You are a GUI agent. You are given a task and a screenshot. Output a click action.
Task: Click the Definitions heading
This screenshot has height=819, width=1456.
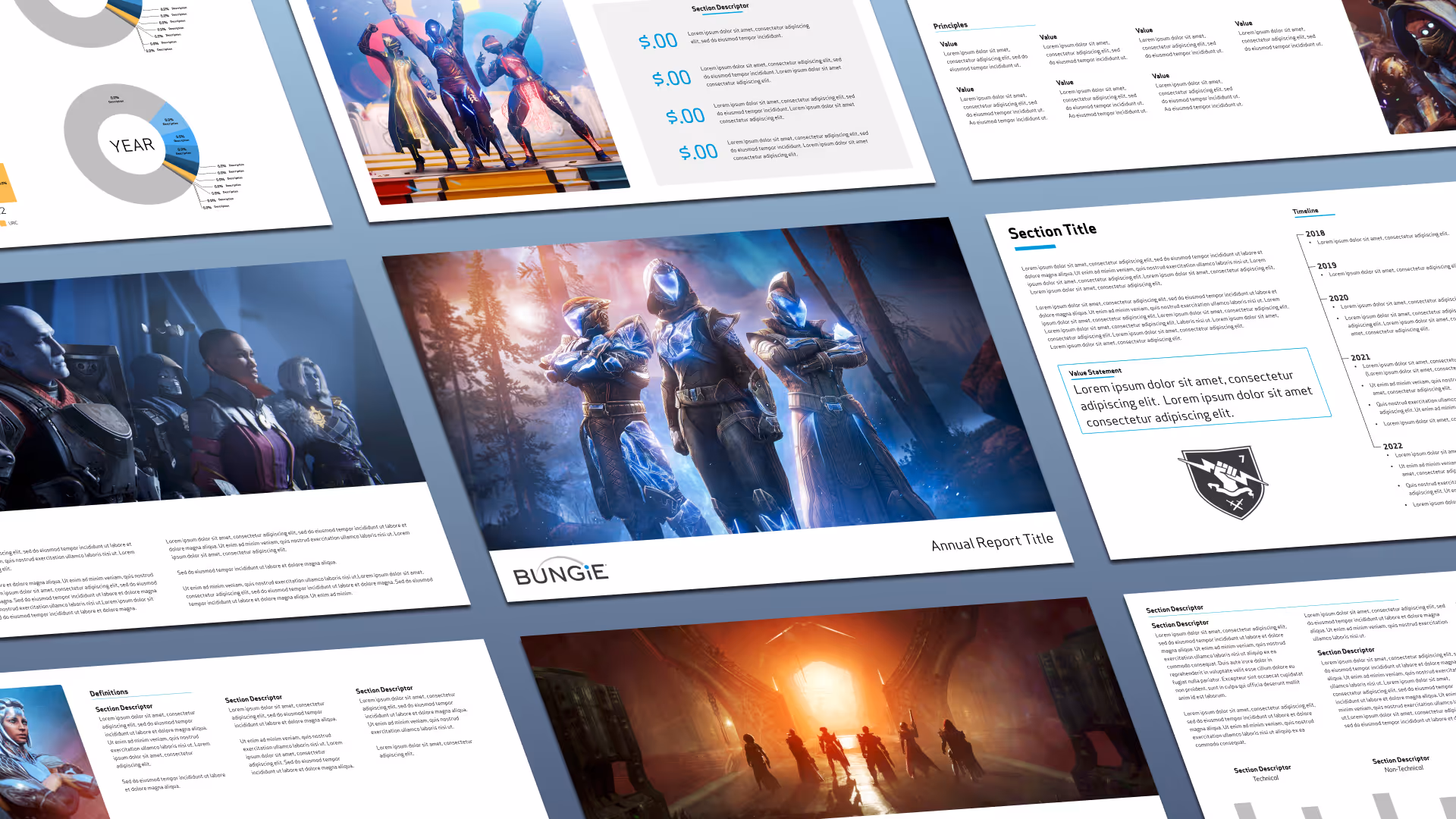[x=108, y=692]
